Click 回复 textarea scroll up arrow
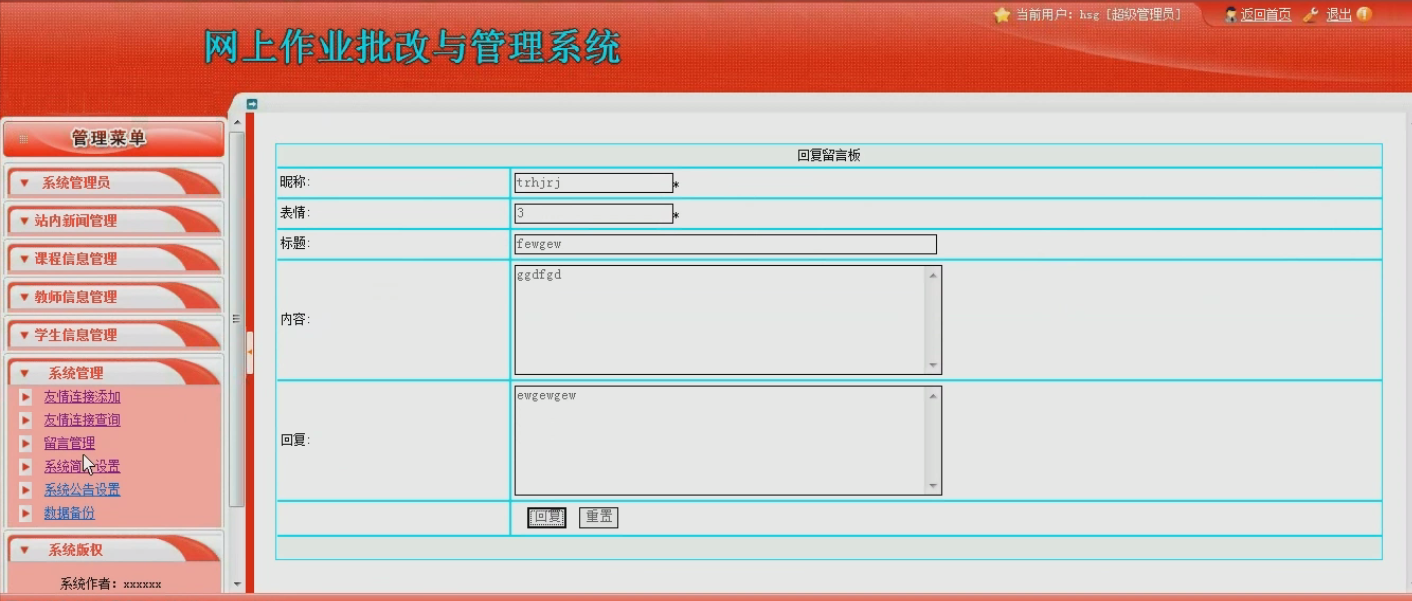Screen dimensions: 1412x601 tap(933, 396)
